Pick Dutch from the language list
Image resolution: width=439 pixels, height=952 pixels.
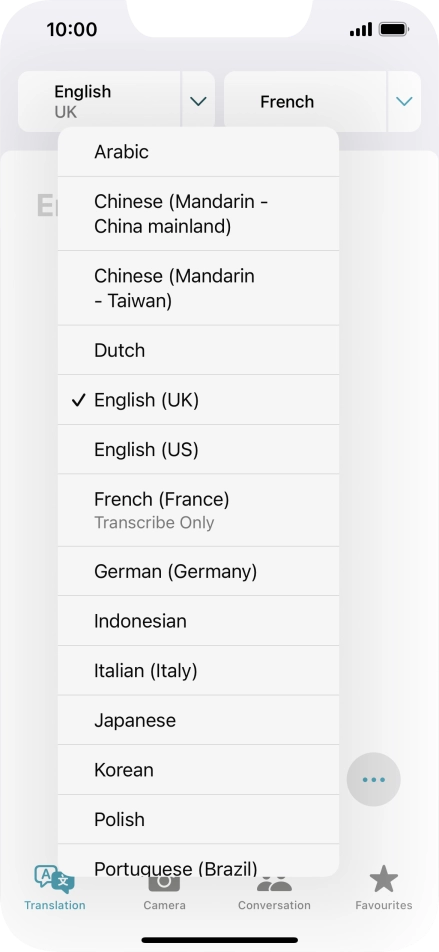199,350
